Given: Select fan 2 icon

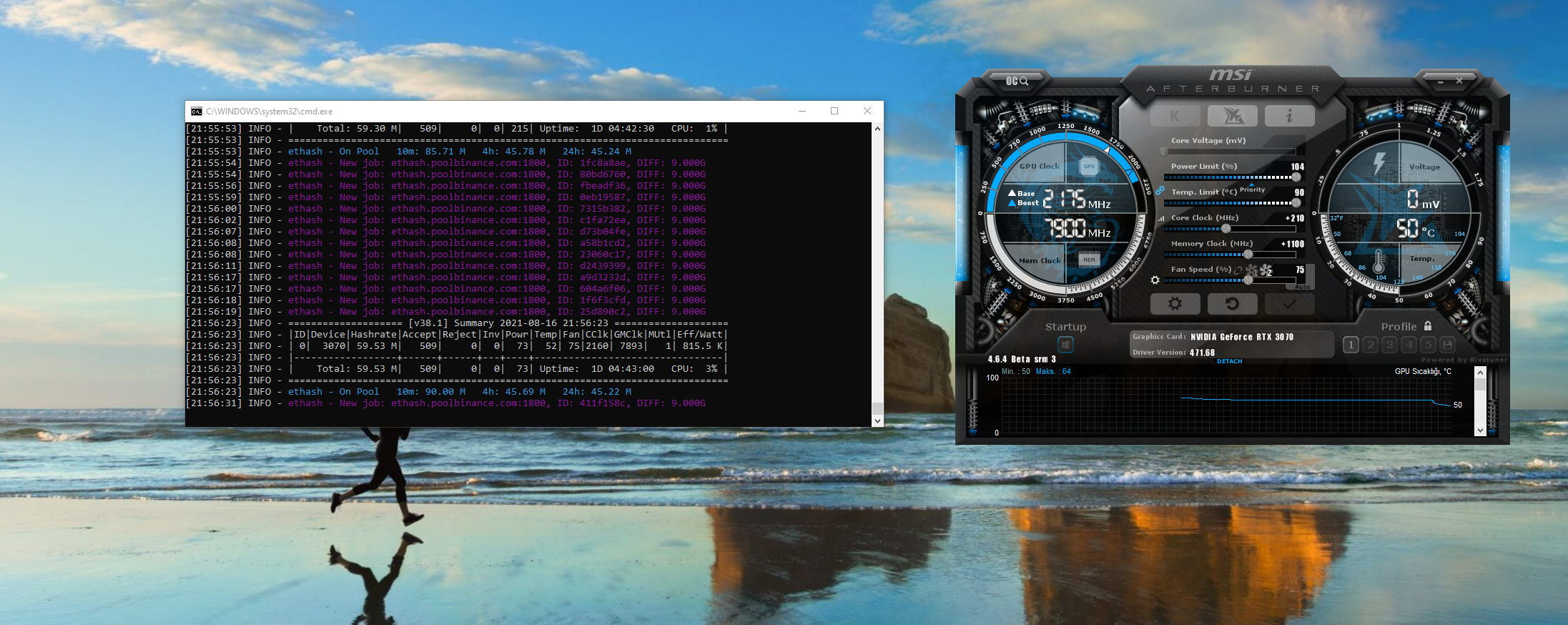Looking at the screenshot, I should tap(1266, 270).
